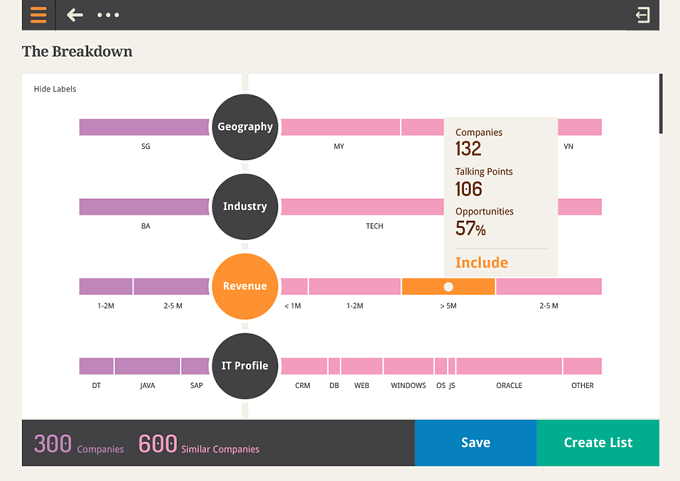Select the Geography circle
Image resolution: width=680 pixels, height=481 pixels.
(x=245, y=127)
